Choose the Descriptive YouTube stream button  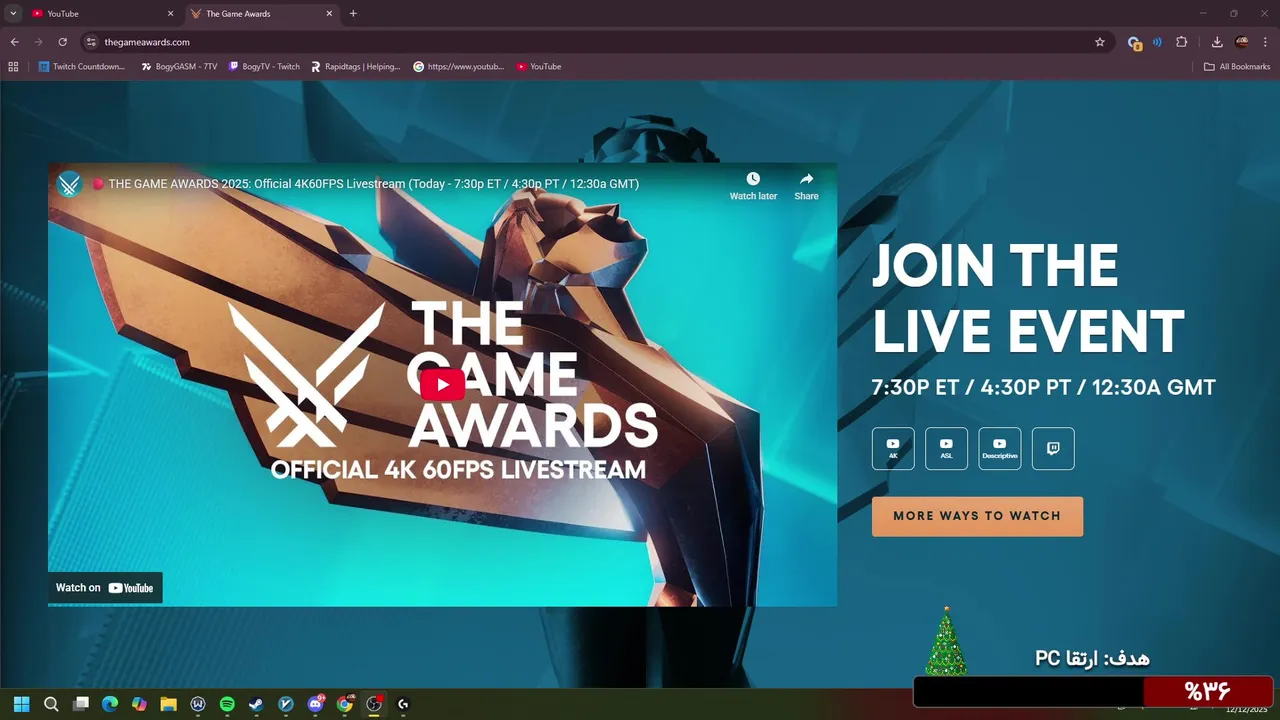click(x=1000, y=449)
